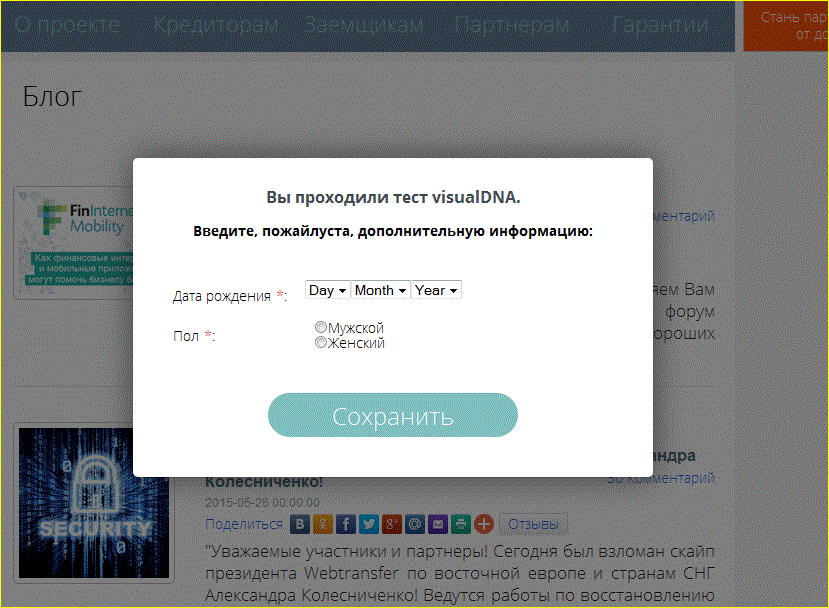Select the Mail.ru share icon

(x=413, y=523)
